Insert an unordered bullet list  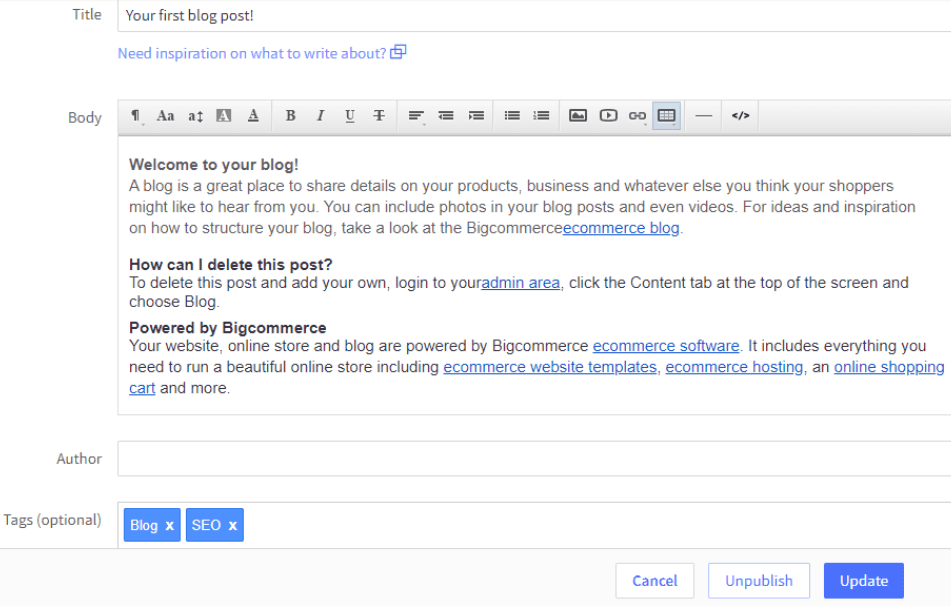pos(512,115)
